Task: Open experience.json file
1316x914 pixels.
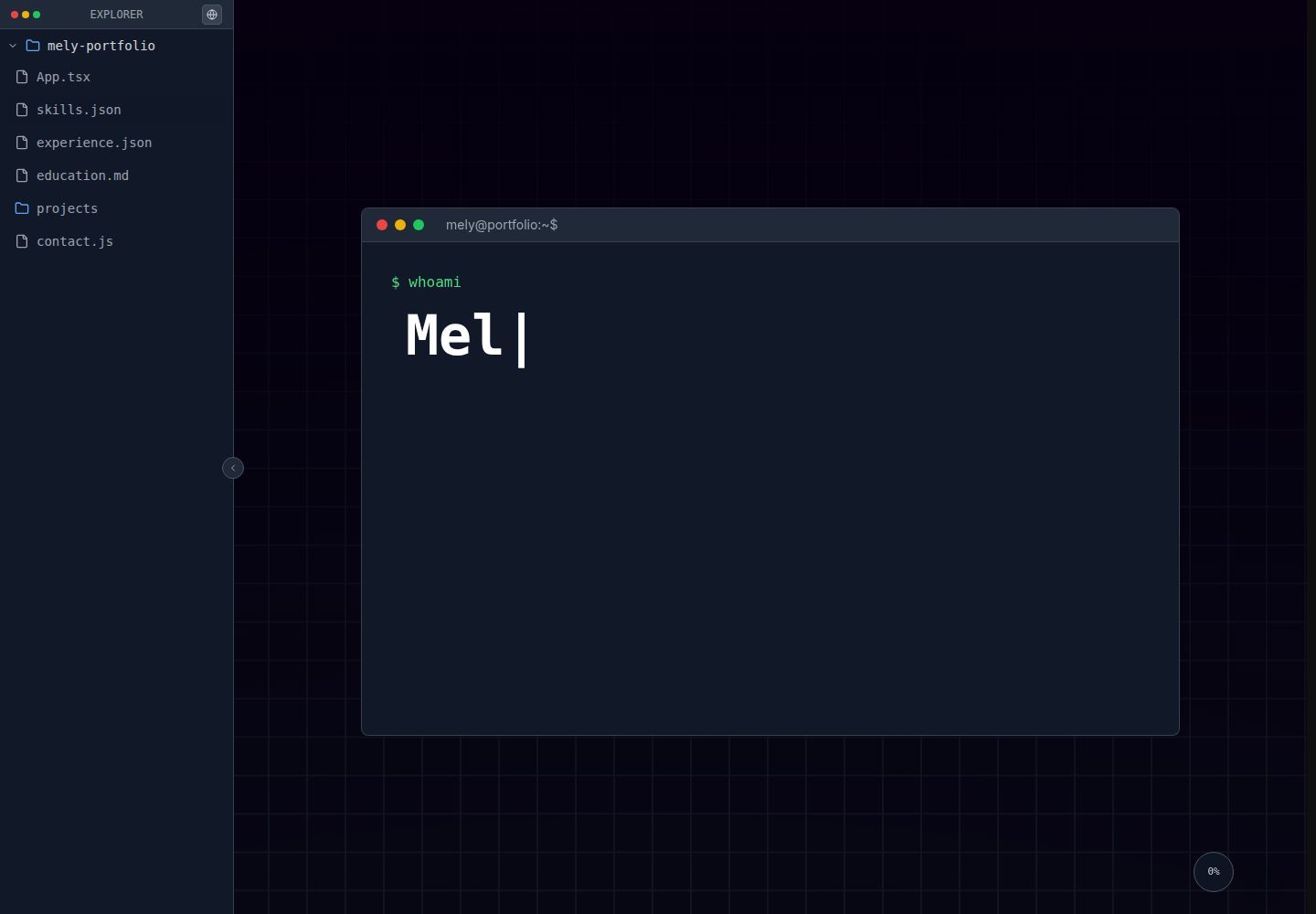Action: (116, 143)
